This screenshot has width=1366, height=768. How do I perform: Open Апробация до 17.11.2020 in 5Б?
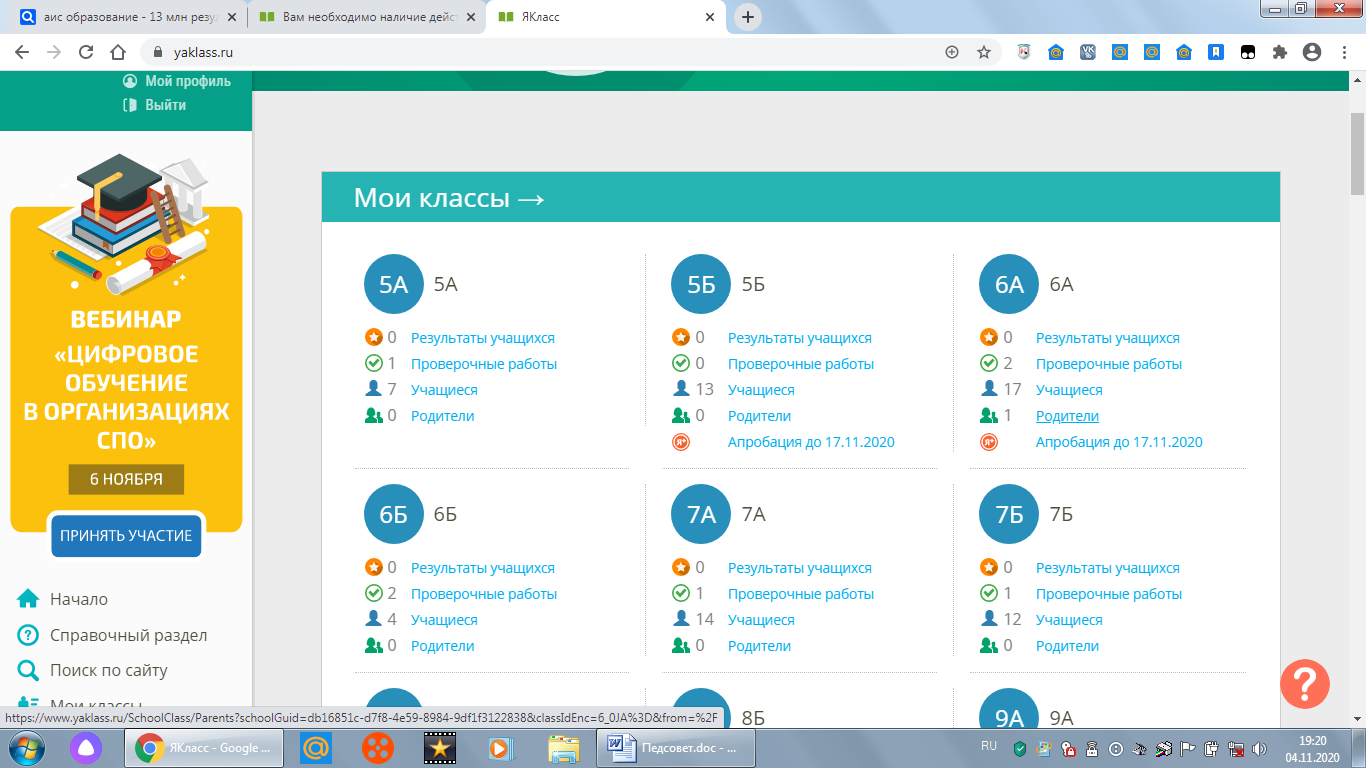click(x=811, y=442)
